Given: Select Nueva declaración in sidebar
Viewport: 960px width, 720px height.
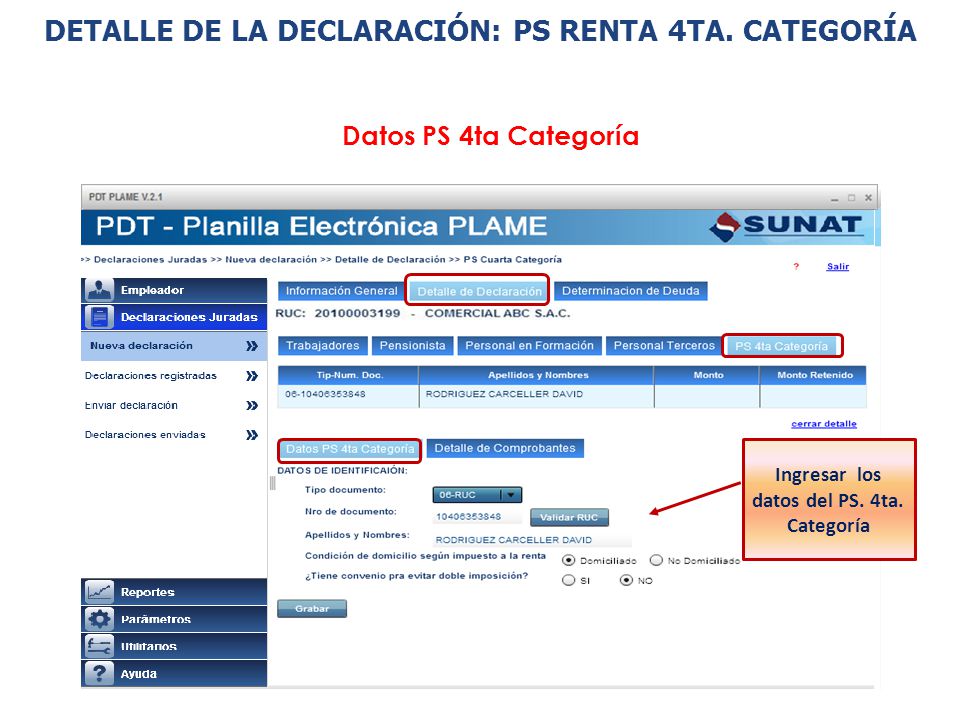Looking at the screenshot, I should click(174, 346).
